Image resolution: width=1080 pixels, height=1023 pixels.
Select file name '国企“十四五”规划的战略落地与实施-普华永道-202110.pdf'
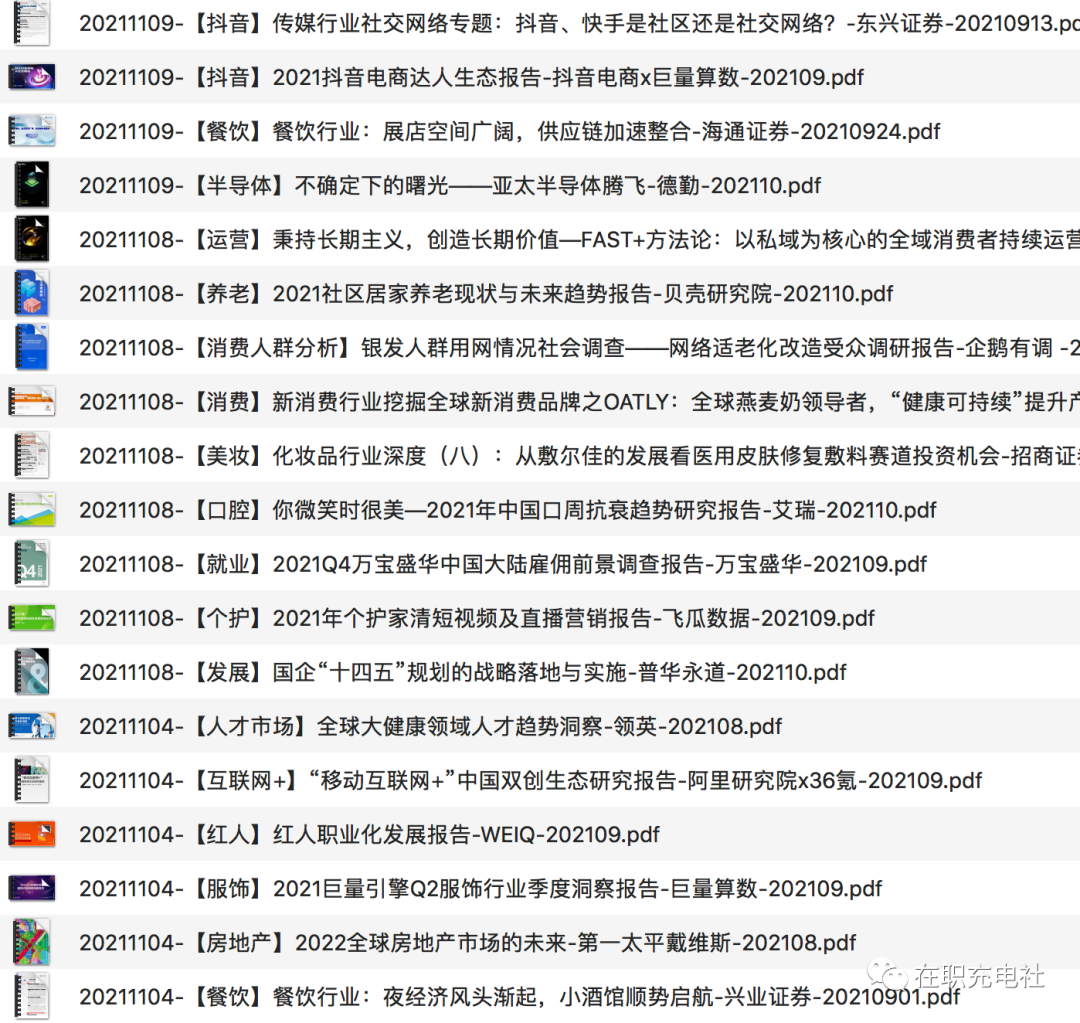coord(559,673)
